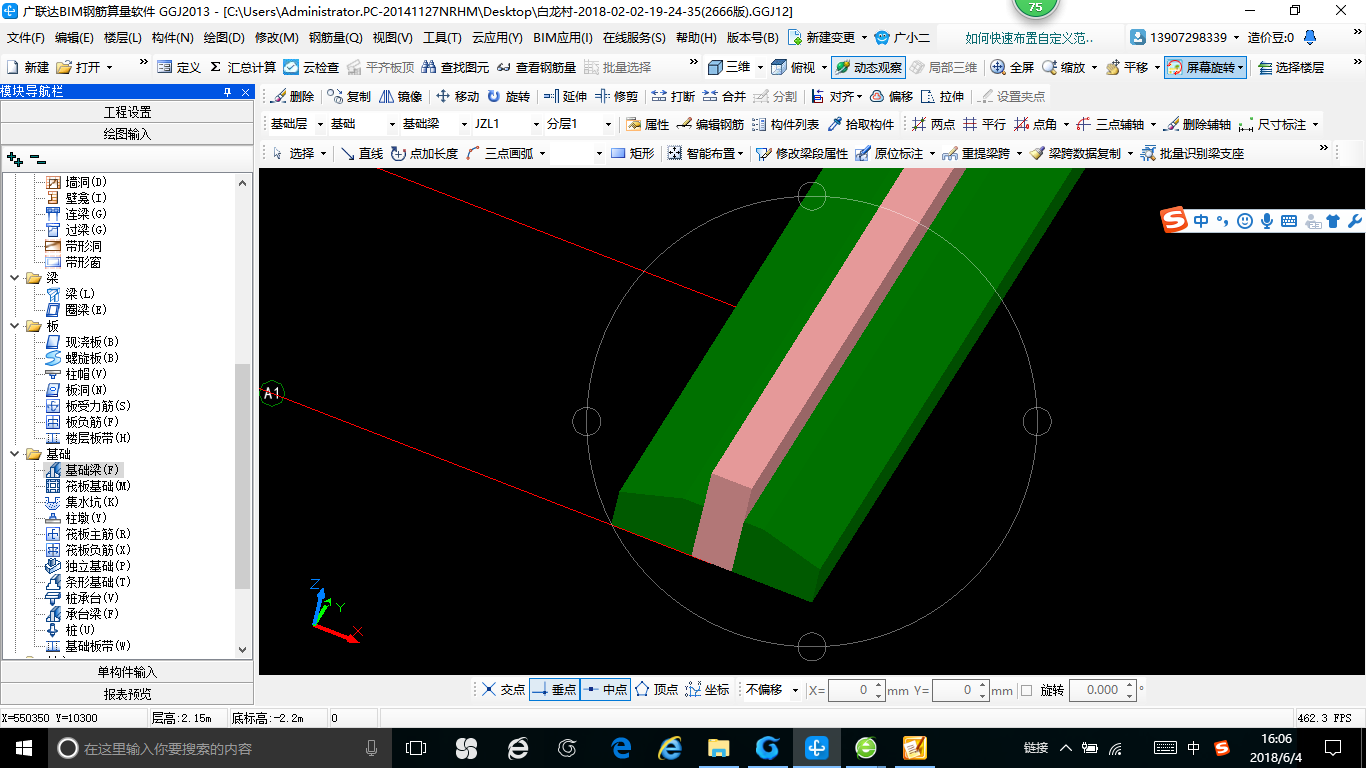The width and height of the screenshot is (1366, 768).
Task: Click 批量识别梁支座 batch support tool
Action: click(1191, 154)
